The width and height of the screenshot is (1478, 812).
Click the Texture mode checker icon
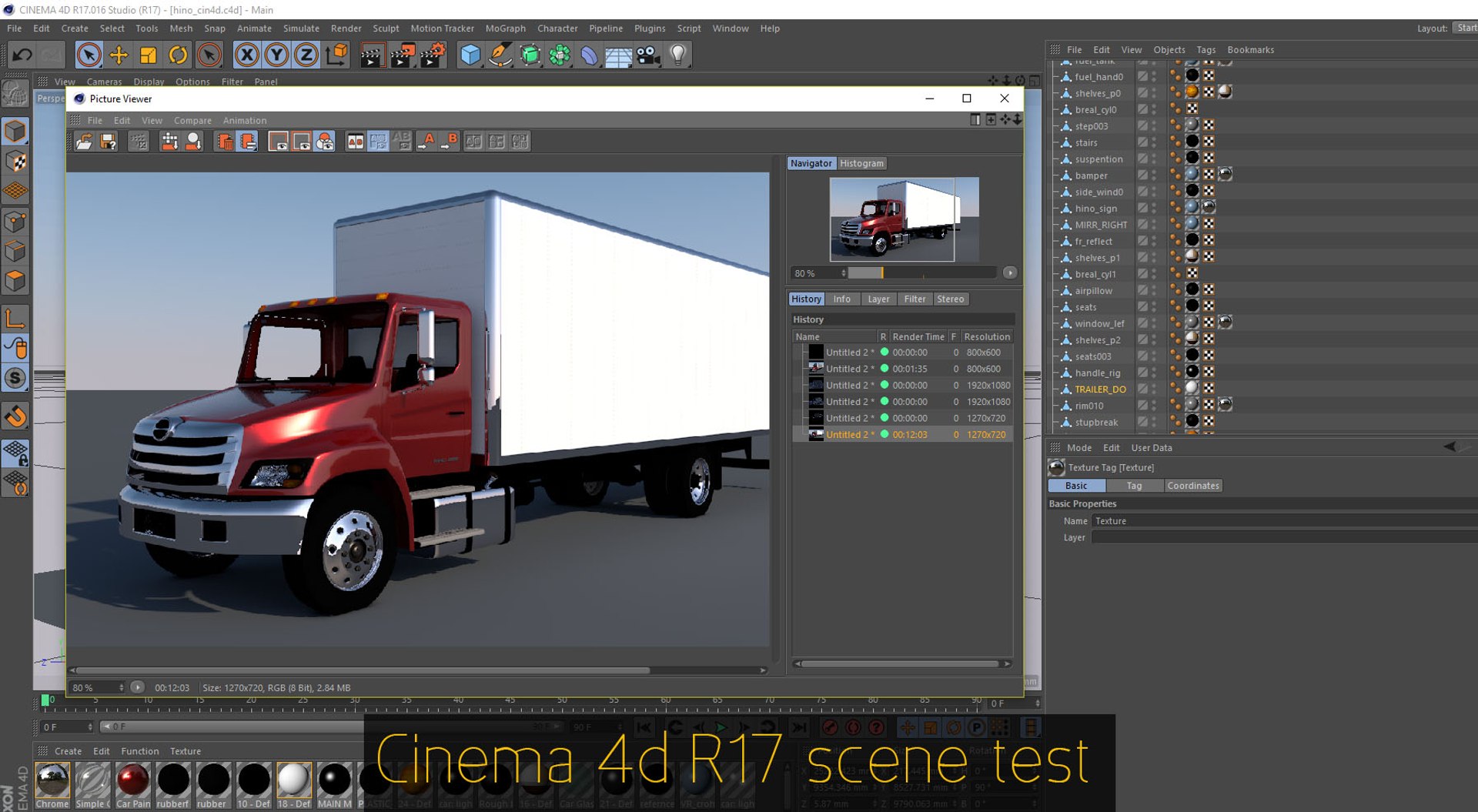click(x=15, y=161)
